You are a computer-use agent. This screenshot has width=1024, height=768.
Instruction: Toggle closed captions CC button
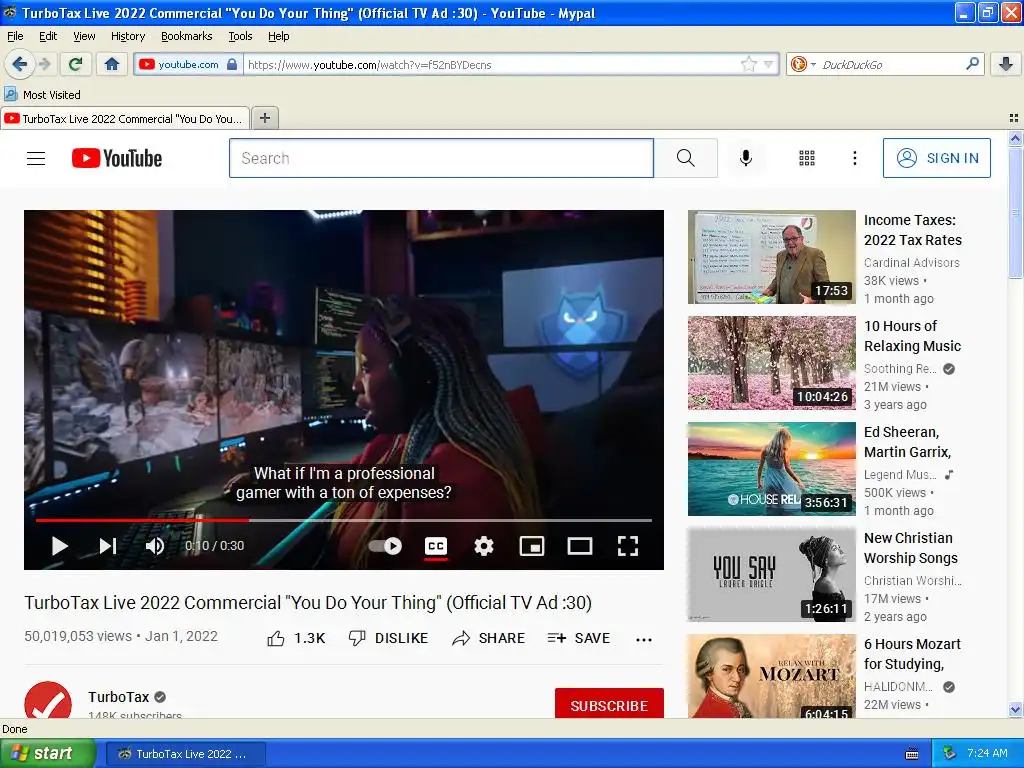pos(436,546)
